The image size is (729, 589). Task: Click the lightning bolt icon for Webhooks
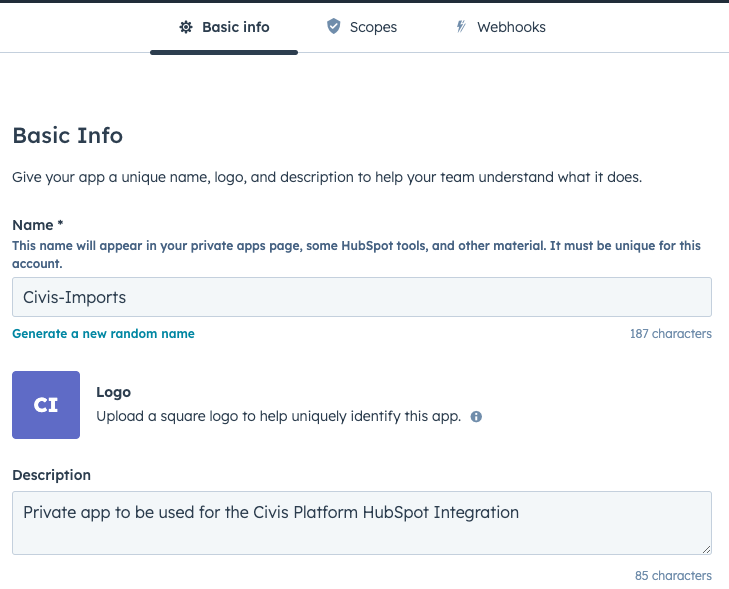pos(461,26)
